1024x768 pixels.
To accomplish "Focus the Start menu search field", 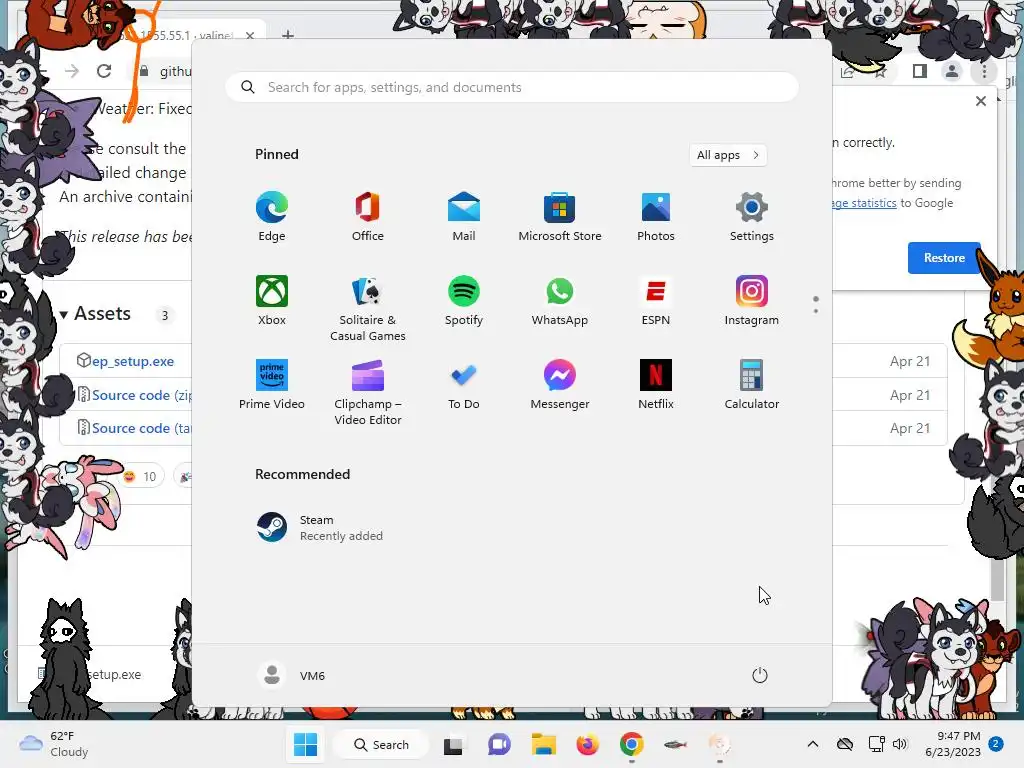I will [512, 88].
